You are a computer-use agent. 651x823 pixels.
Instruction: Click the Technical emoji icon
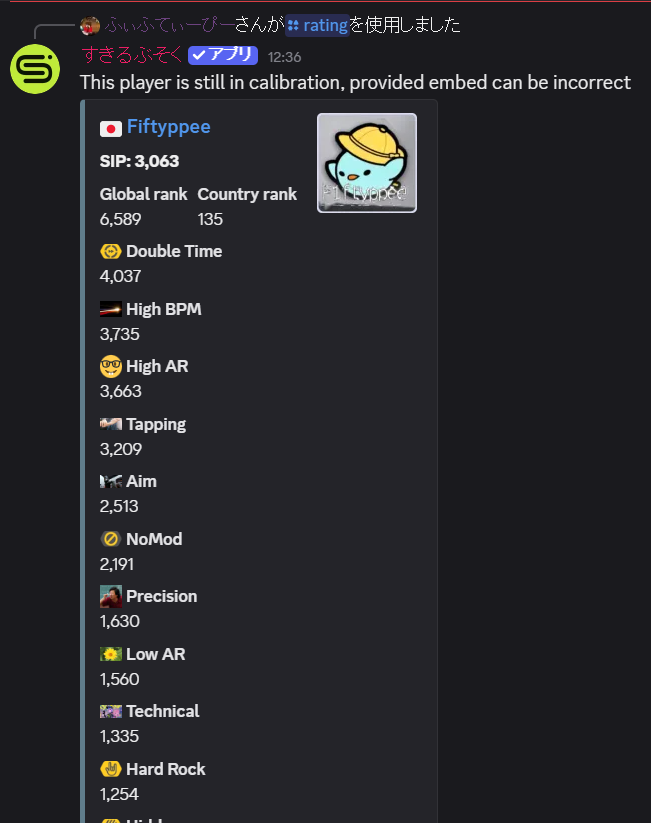coord(111,711)
